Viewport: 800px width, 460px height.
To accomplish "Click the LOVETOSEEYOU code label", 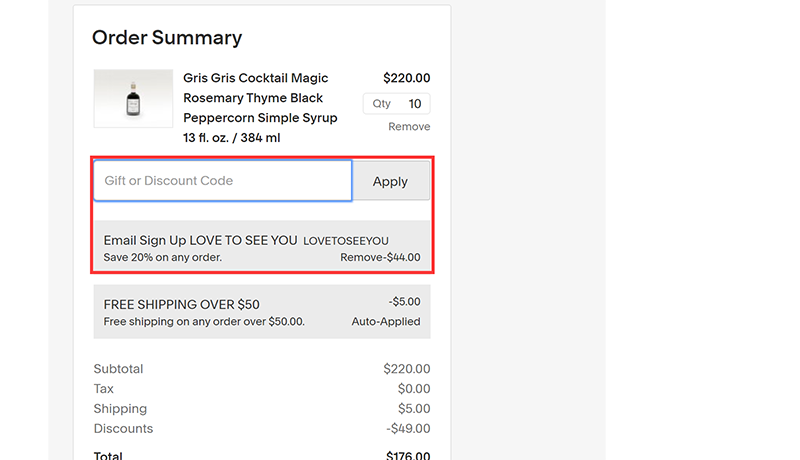I will click(346, 241).
